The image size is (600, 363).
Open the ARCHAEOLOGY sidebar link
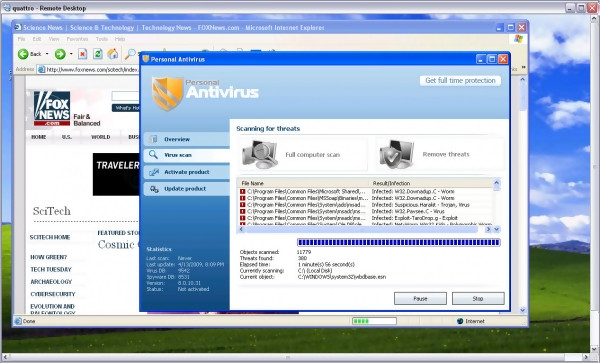(51, 282)
